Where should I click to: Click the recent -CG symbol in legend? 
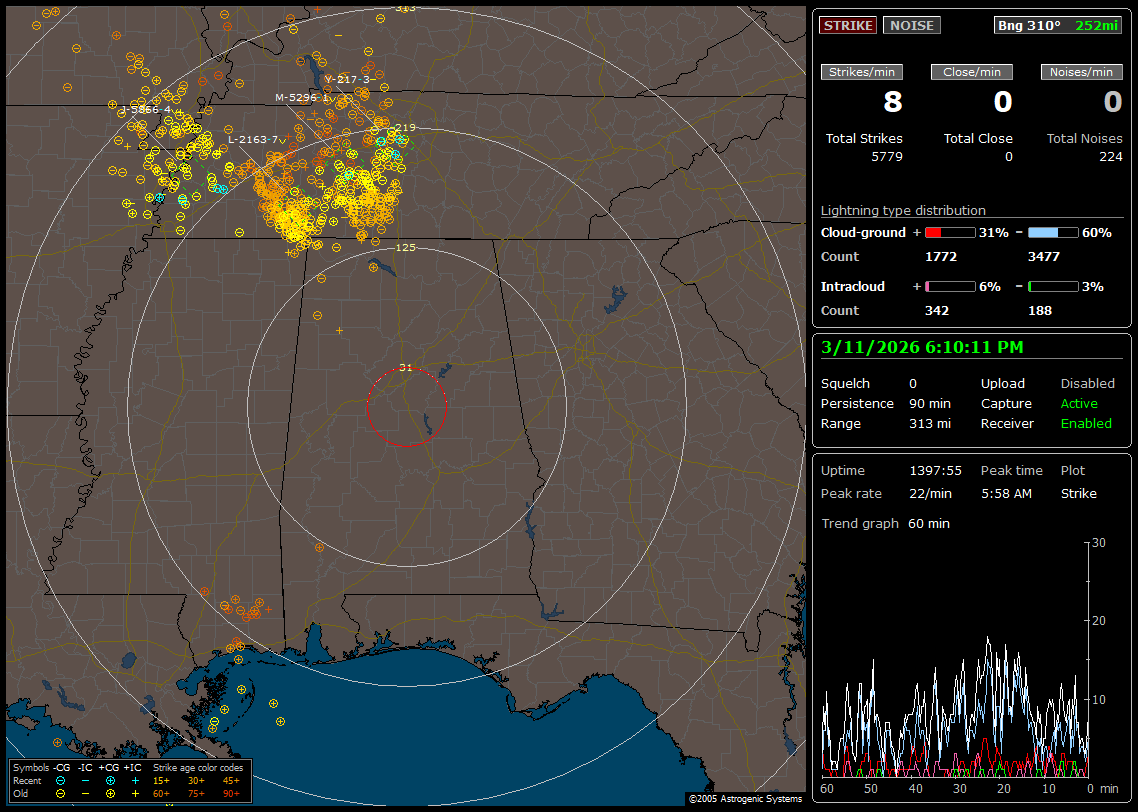point(61,780)
